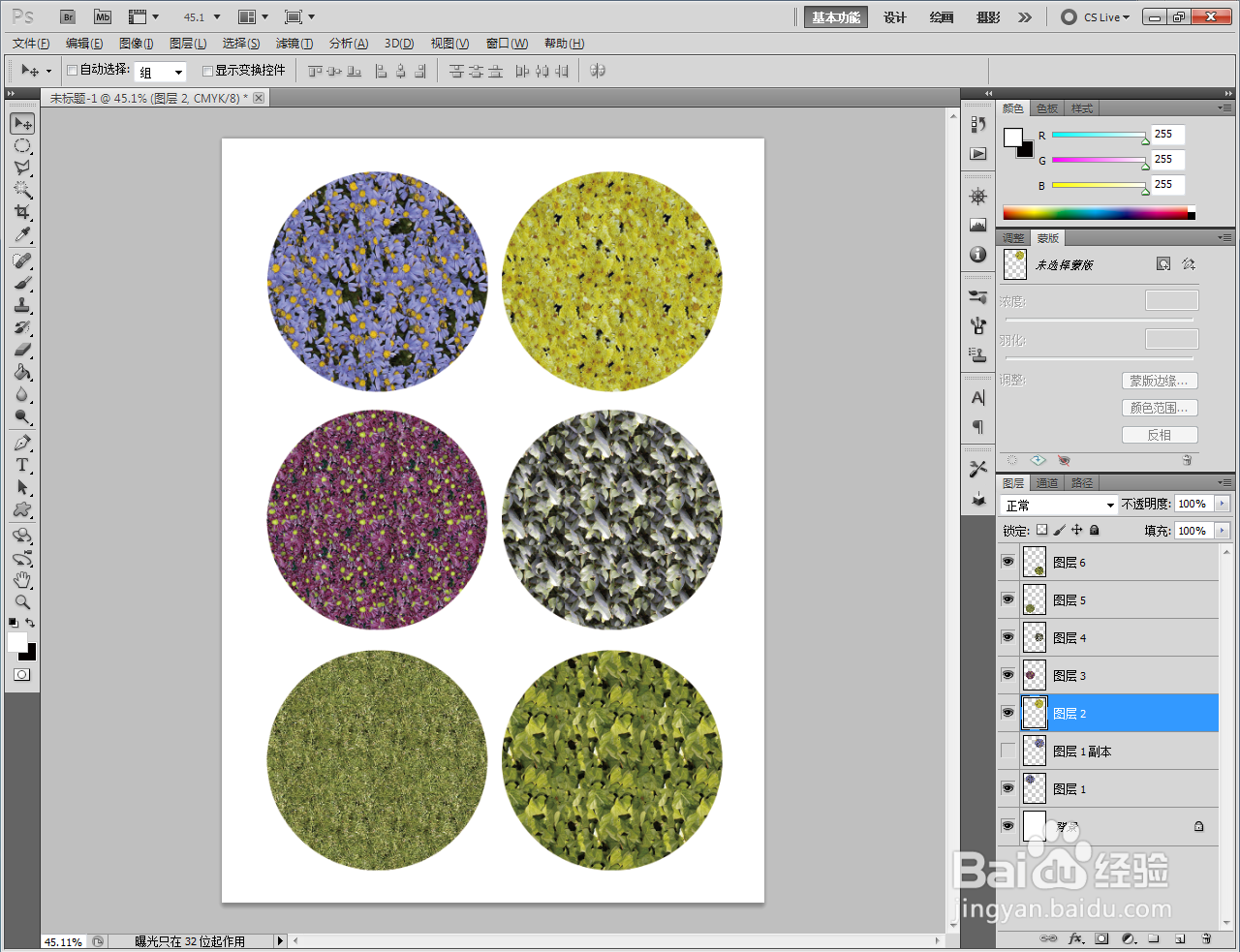Select the Clone Stamp tool

(22, 306)
